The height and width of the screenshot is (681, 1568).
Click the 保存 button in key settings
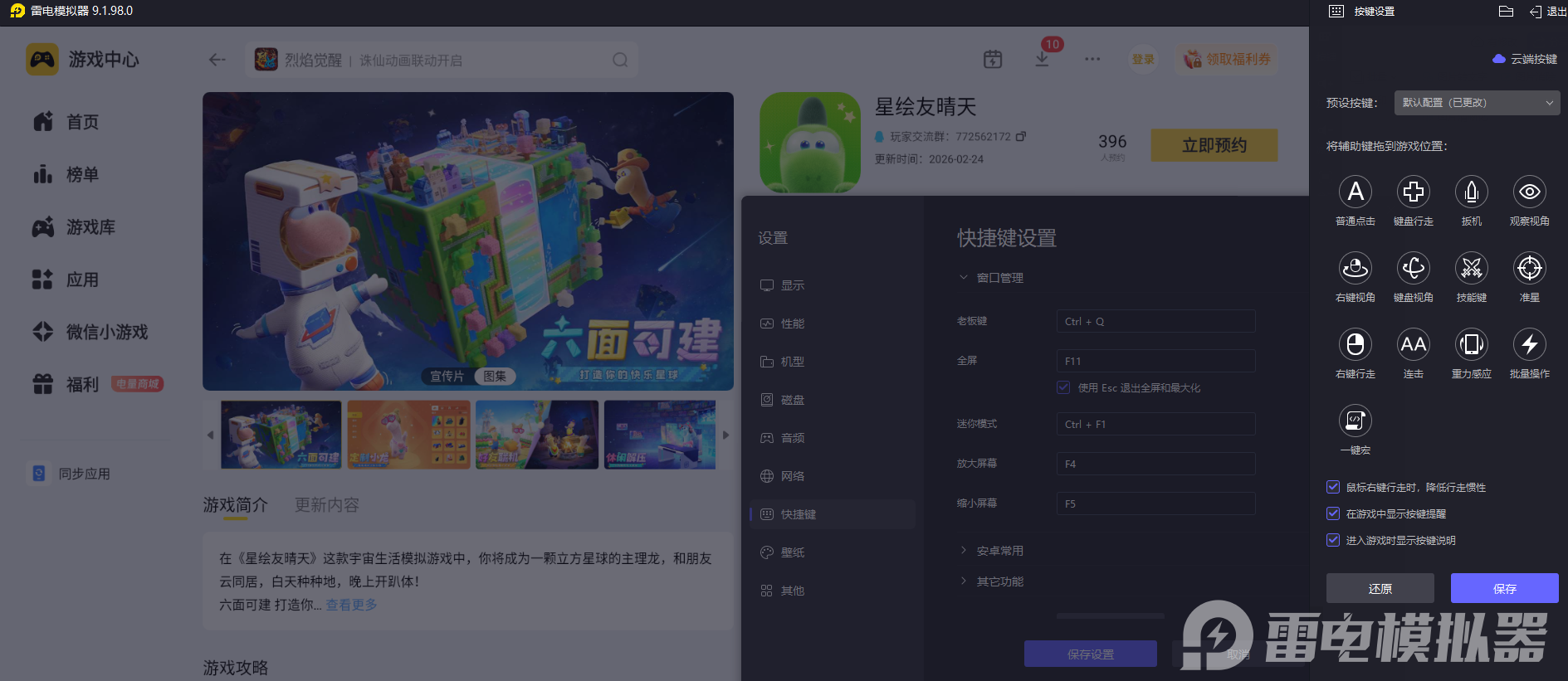coord(1504,588)
